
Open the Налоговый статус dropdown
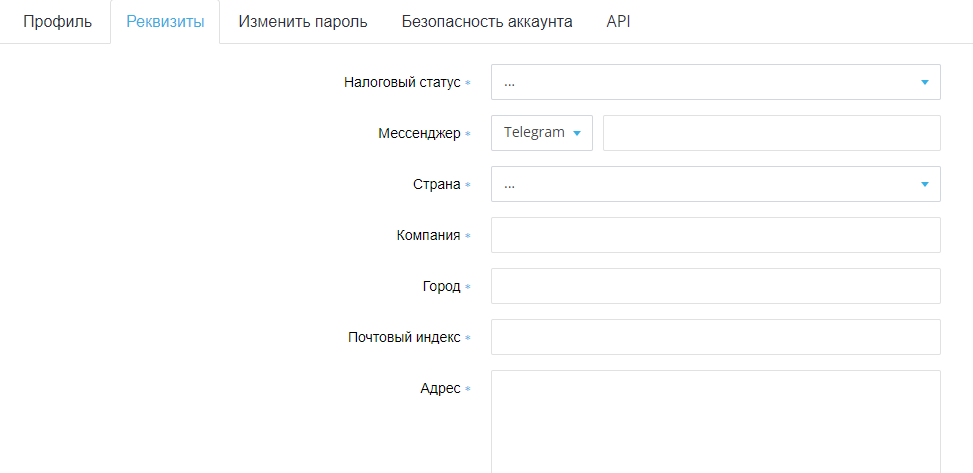(x=715, y=82)
